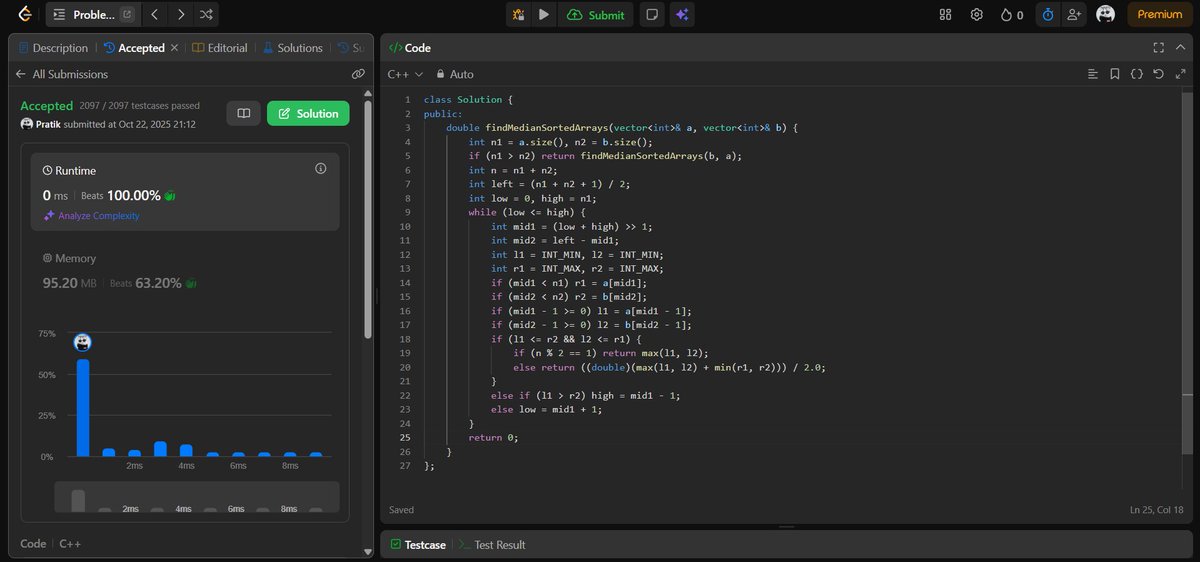Click the curly braces snippet icon

click(1137, 74)
